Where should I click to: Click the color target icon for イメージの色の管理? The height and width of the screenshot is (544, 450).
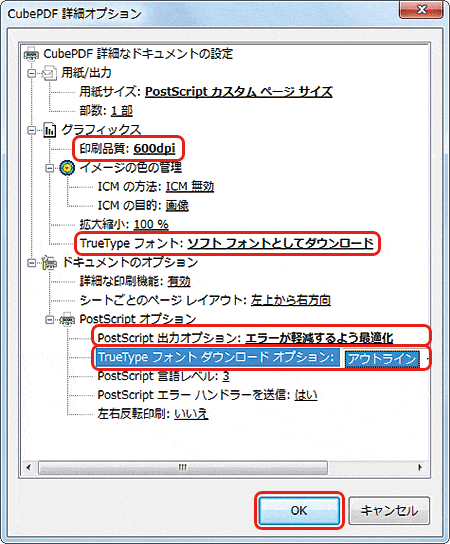(x=67, y=168)
